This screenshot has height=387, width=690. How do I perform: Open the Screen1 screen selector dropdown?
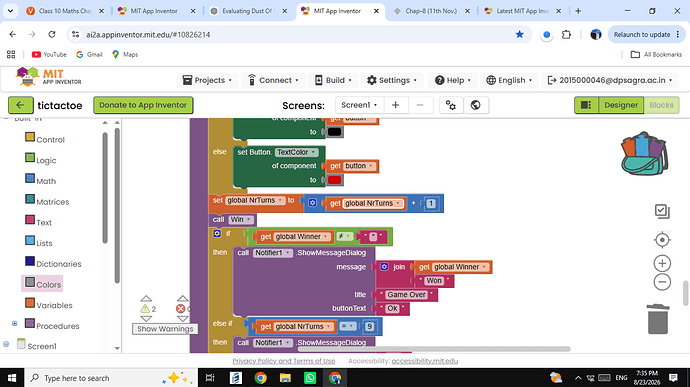(359, 105)
